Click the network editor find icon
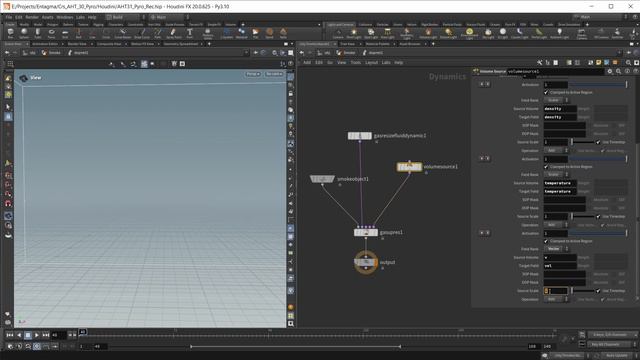 (x=628, y=62)
